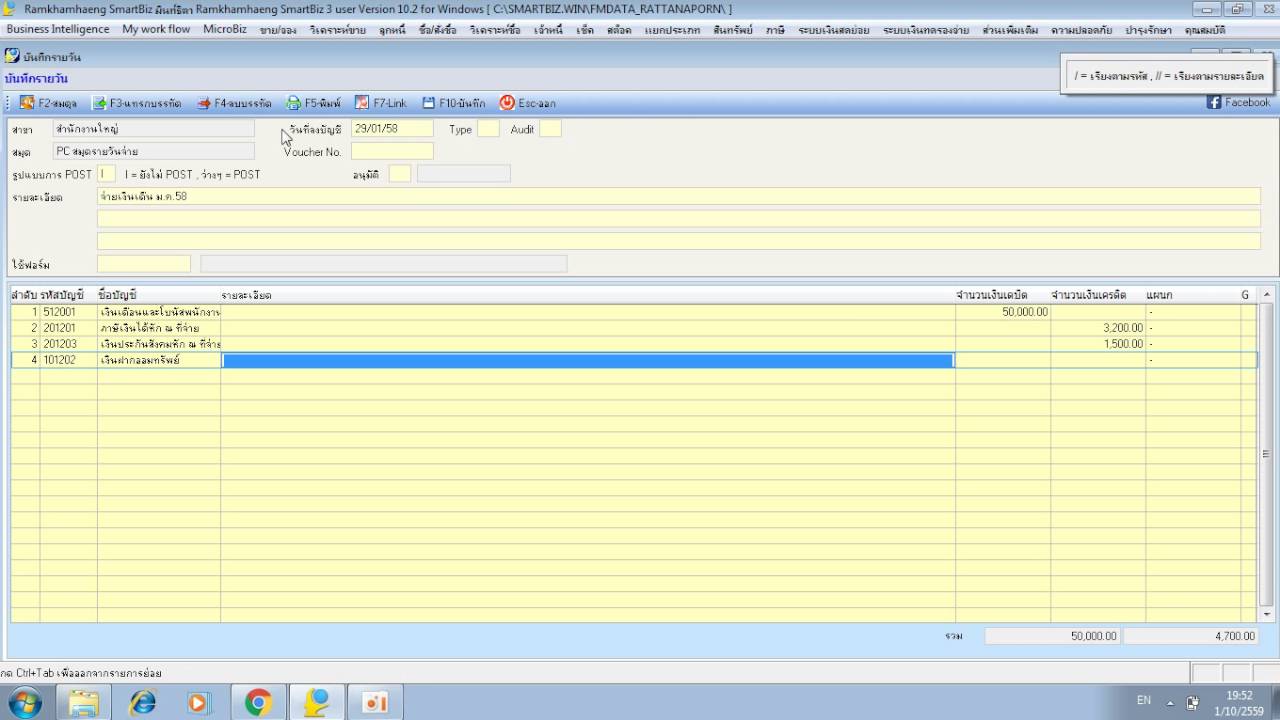This screenshot has height=720, width=1280.
Task: Click the credit amount 1,500.00 cell
Action: click(x=1098, y=344)
